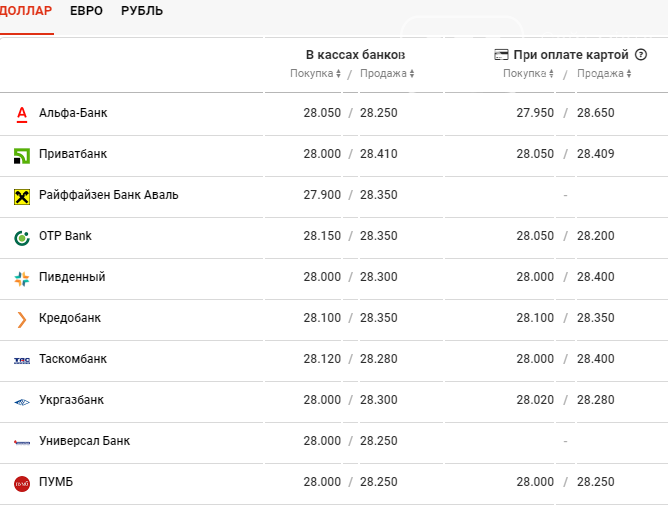Viewport: 668px width, 505px height.
Task: Sort card payment 'Продажа' column
Action: [604, 73]
